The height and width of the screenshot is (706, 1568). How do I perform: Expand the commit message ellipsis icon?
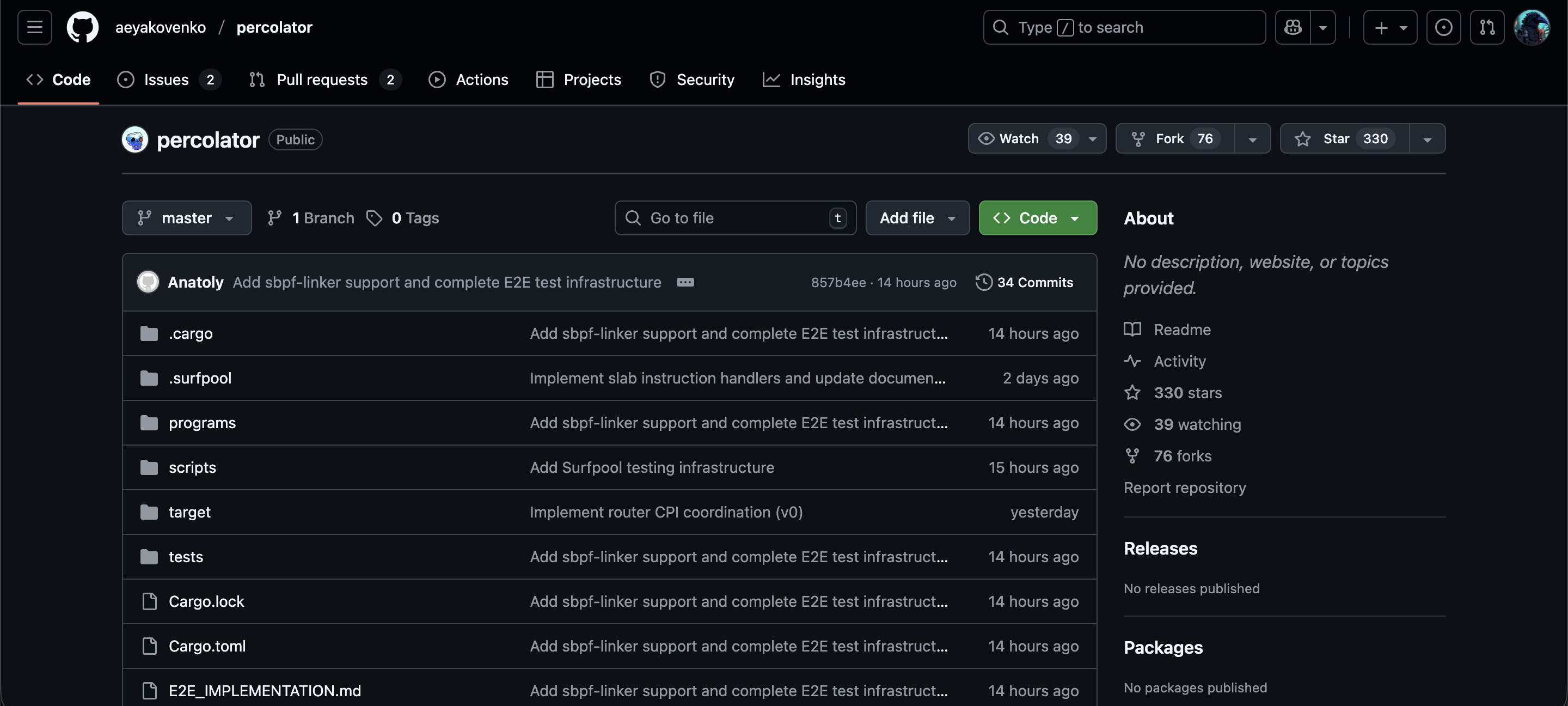tap(685, 282)
